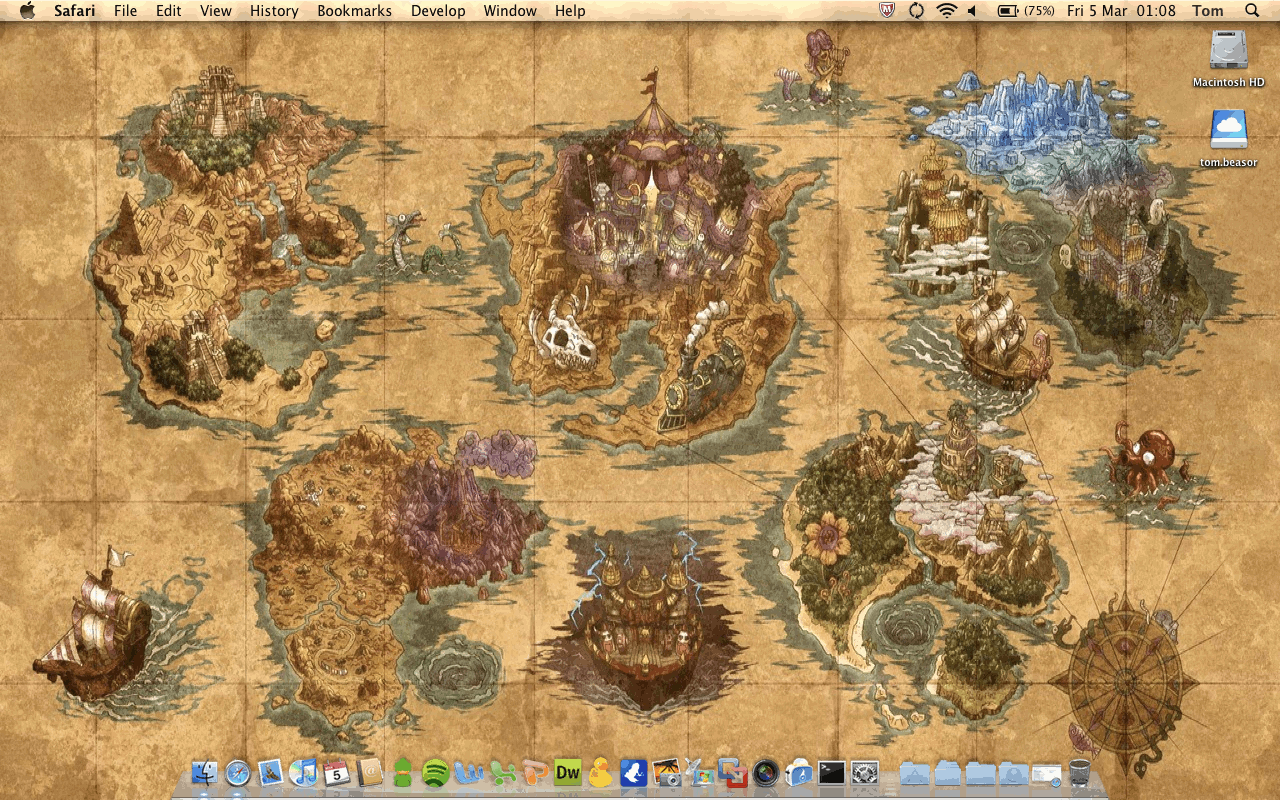Launch Cyberduck yellow duck icon

tap(600, 772)
